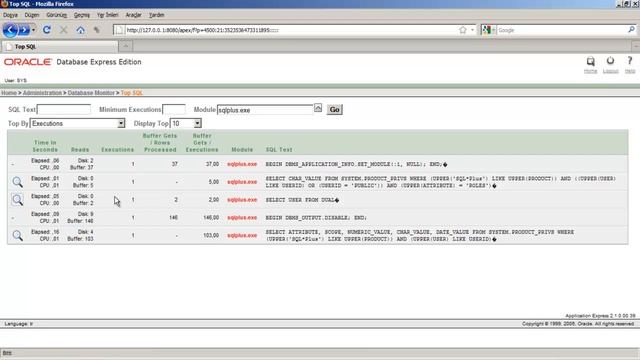Open the Yer İmleri menu
Screen dimensions: 640x360
pos(107,15)
